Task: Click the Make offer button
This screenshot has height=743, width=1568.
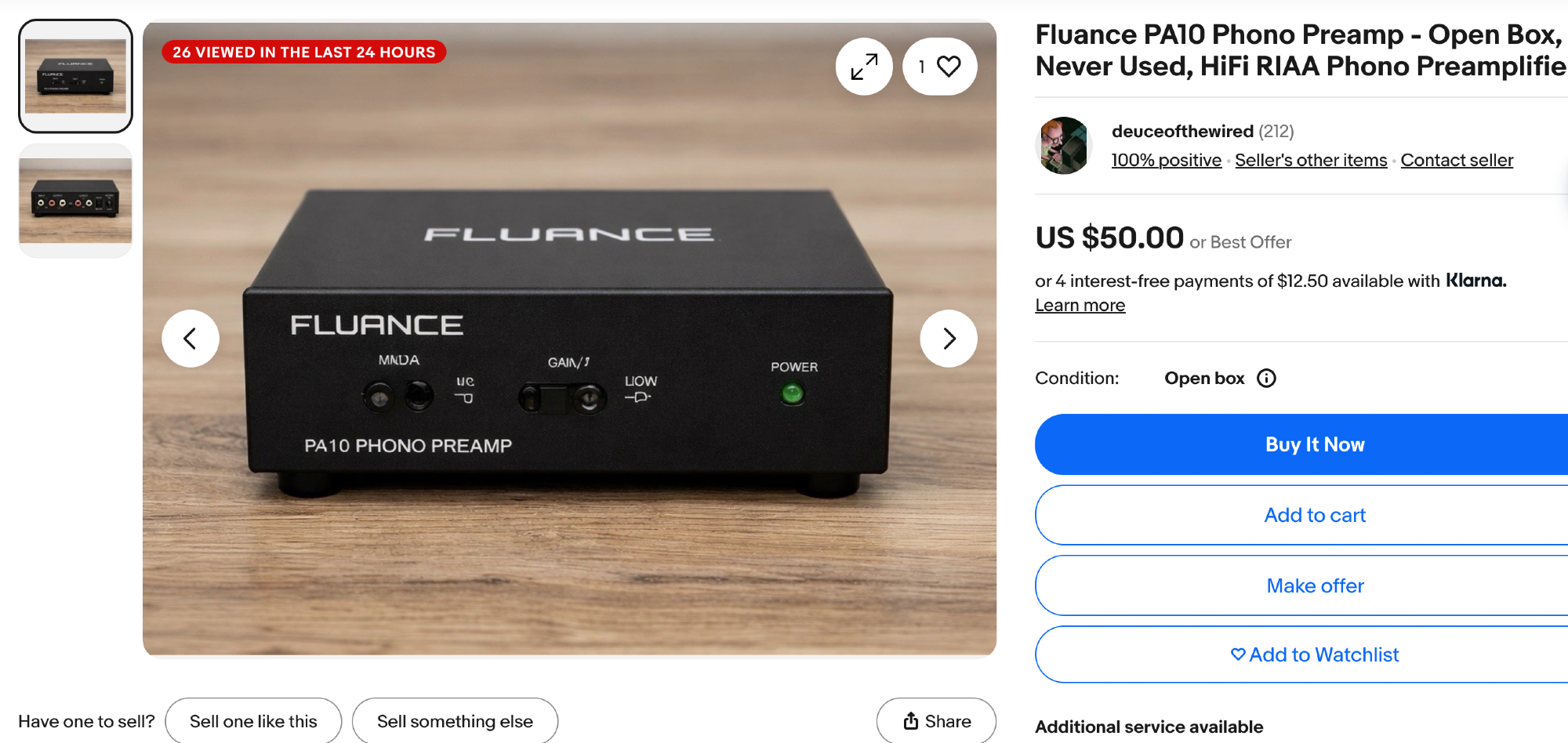Action: (x=1315, y=585)
